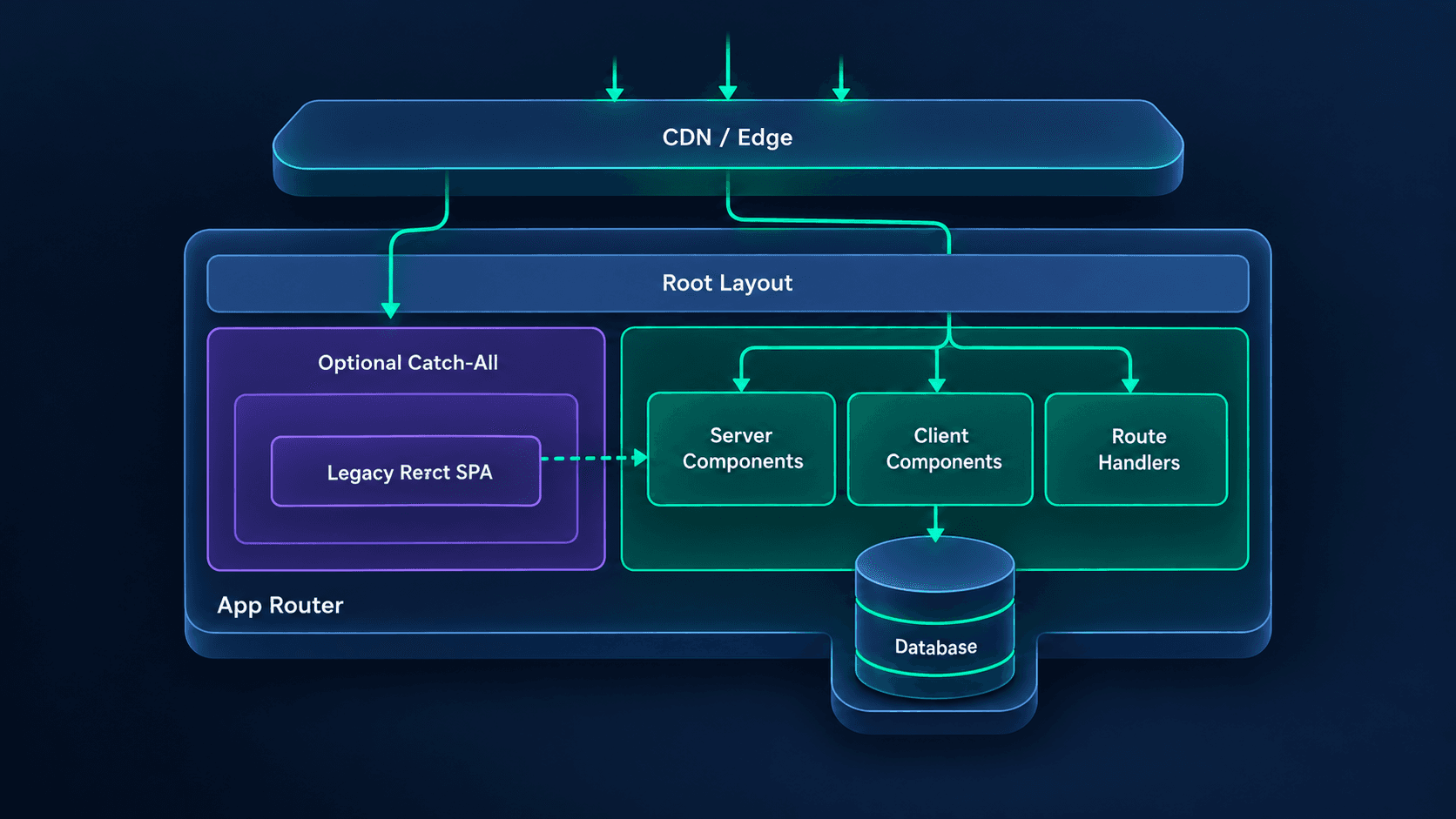
Task: Choose the Client Components box
Action: coord(940,448)
